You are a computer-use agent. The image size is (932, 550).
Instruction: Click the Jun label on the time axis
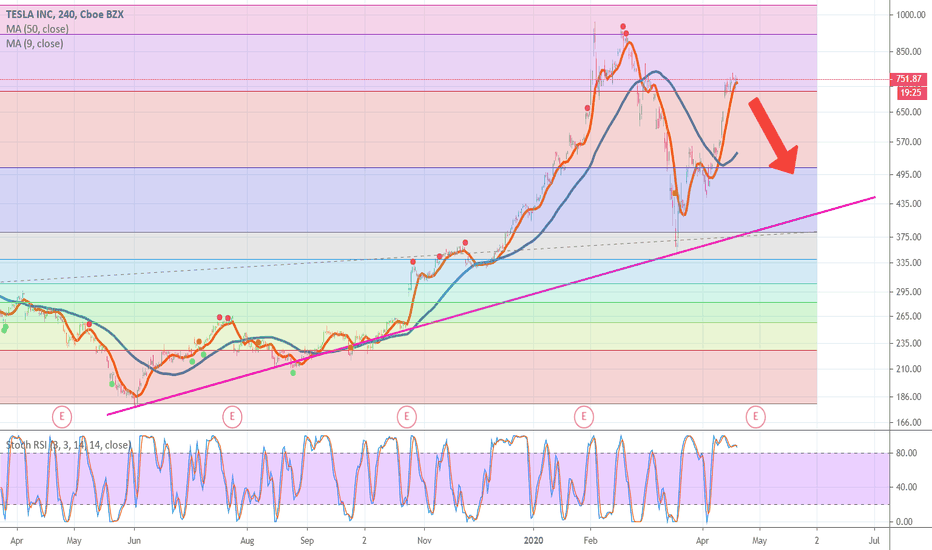click(134, 540)
